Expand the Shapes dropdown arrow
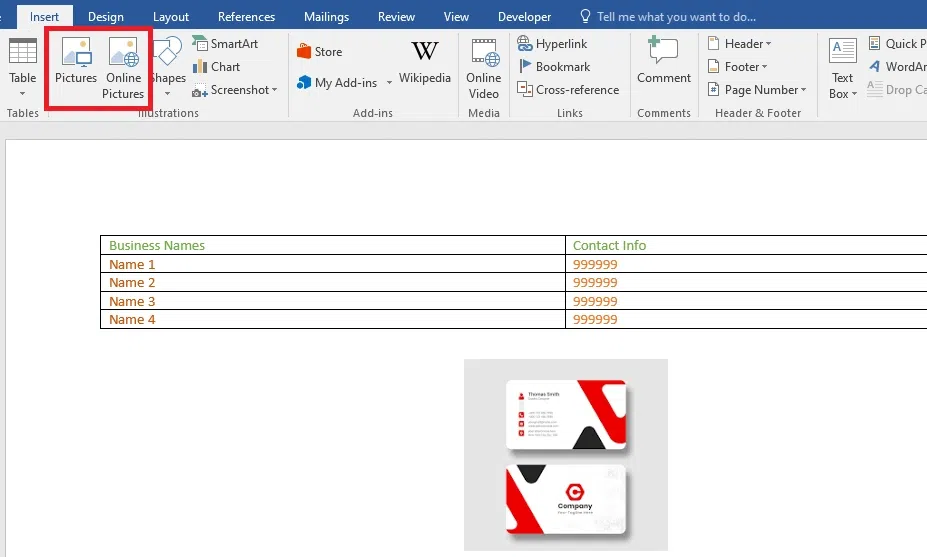Screen dimensions: 927x557 click(x=167, y=94)
